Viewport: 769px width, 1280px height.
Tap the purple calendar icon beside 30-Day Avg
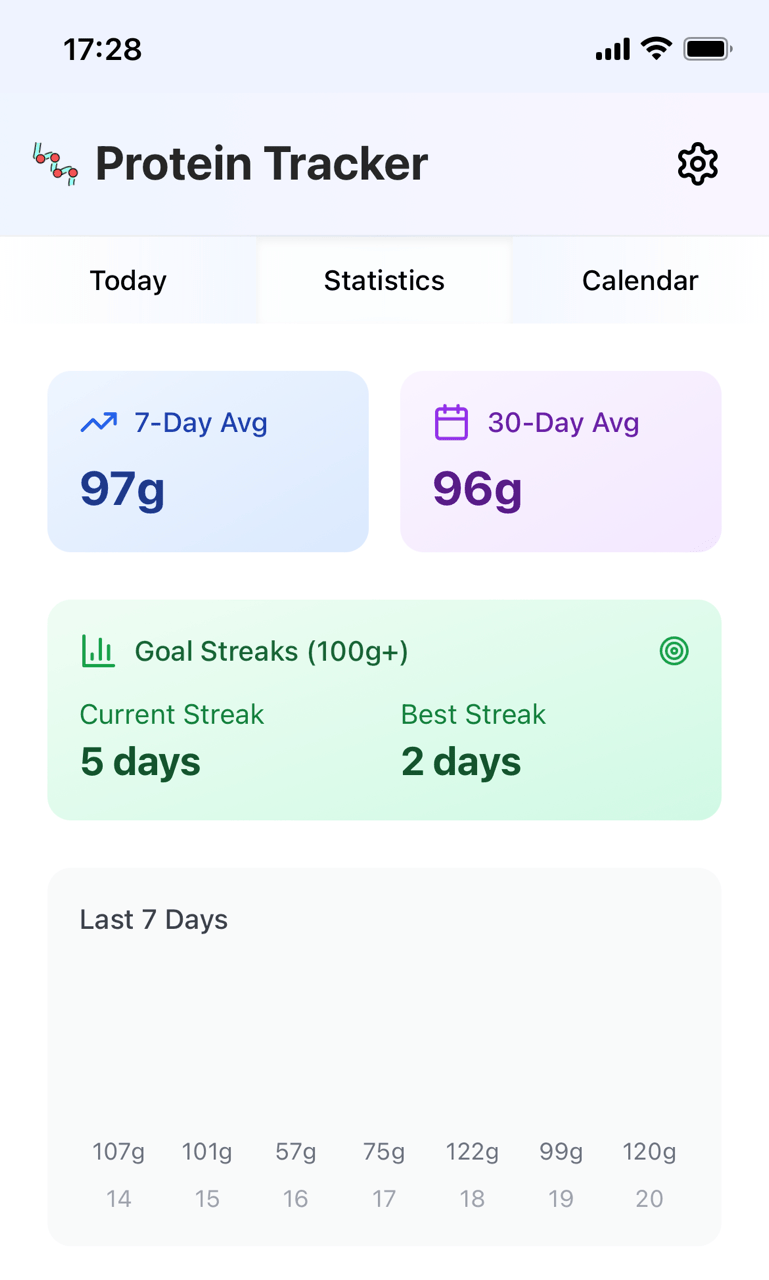(x=451, y=423)
